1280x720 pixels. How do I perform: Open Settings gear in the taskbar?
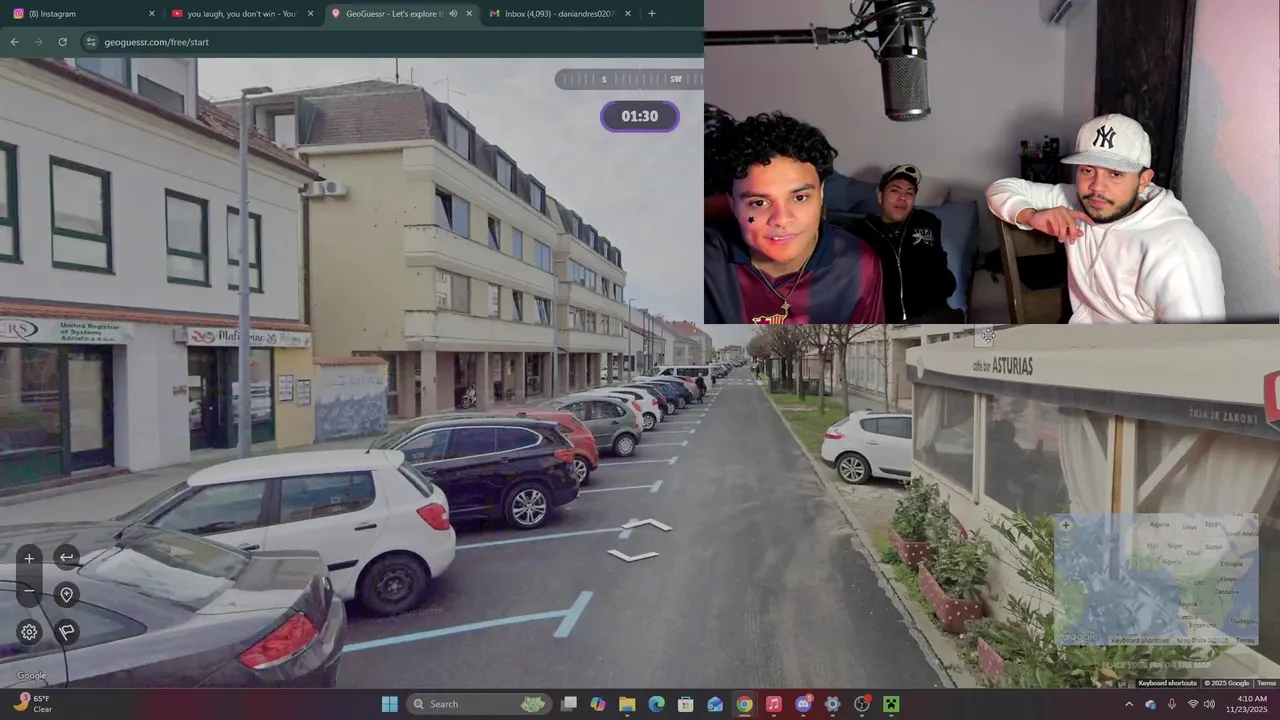[832, 704]
